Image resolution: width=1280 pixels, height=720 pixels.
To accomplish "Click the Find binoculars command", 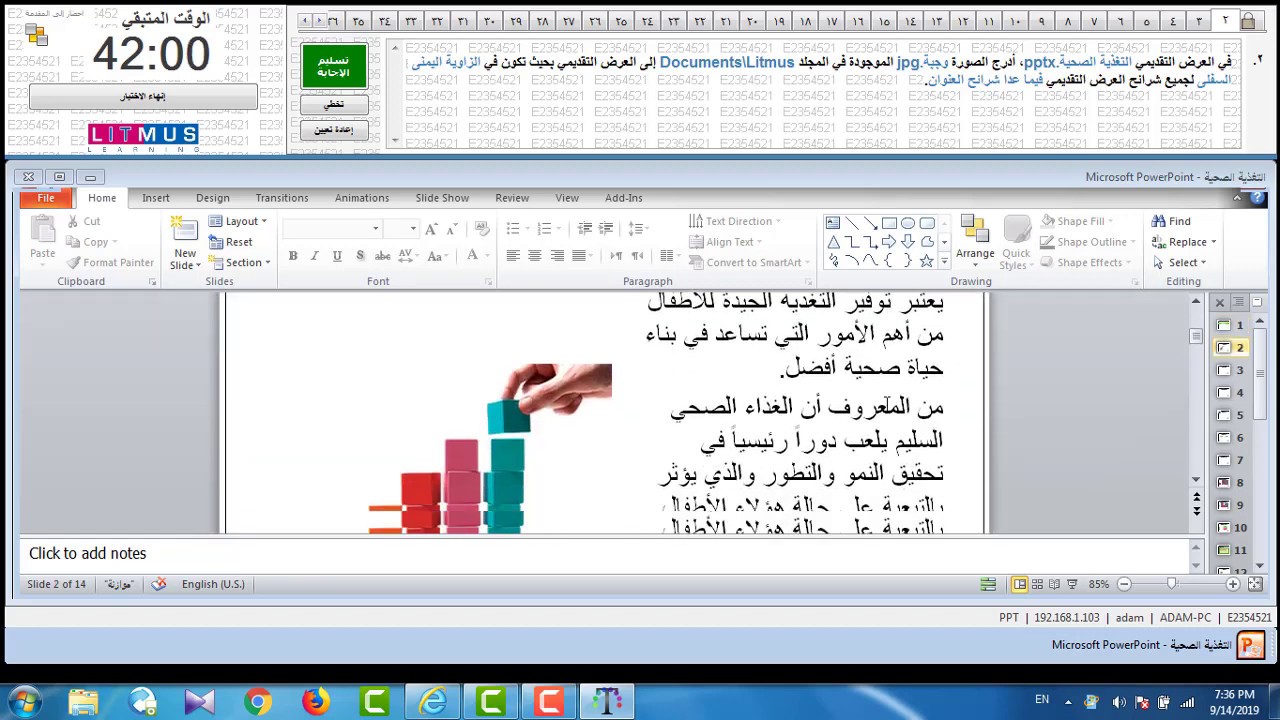I will pos(1171,221).
